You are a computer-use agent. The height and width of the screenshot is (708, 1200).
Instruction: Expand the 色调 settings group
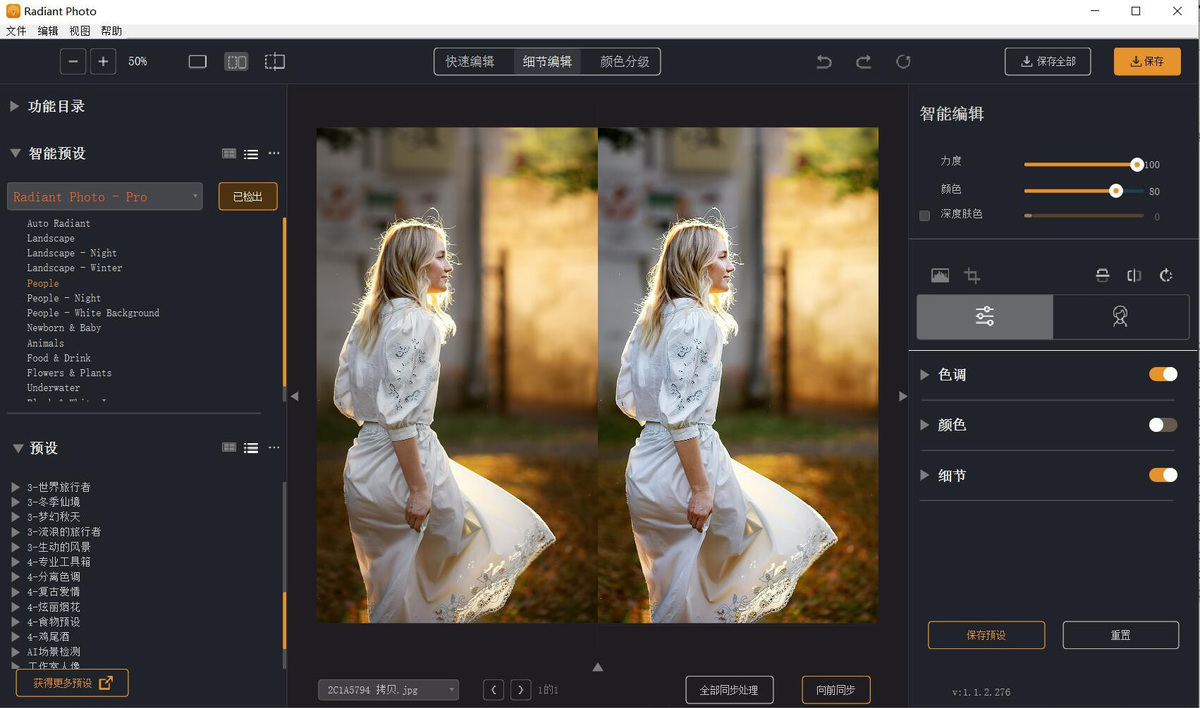[925, 374]
